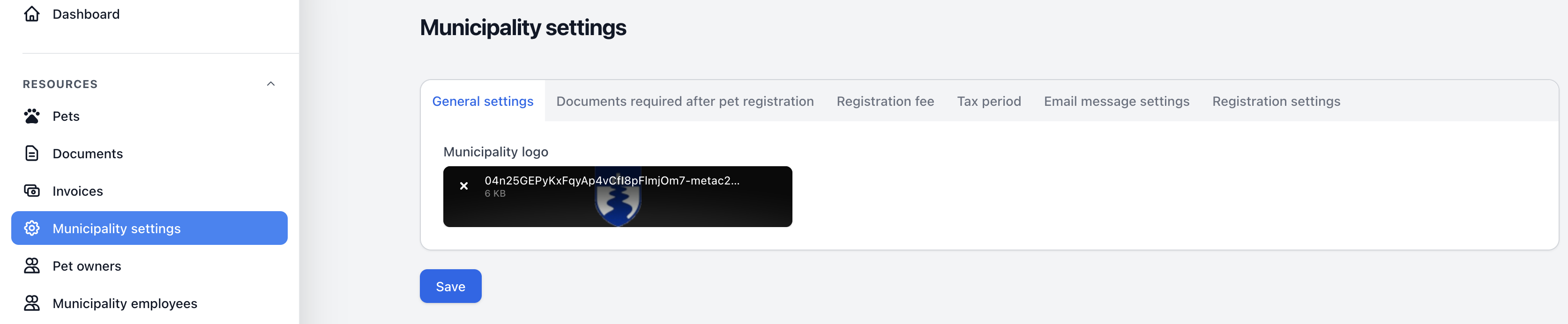
Task: Open the Tax period tab
Action: [x=988, y=102]
